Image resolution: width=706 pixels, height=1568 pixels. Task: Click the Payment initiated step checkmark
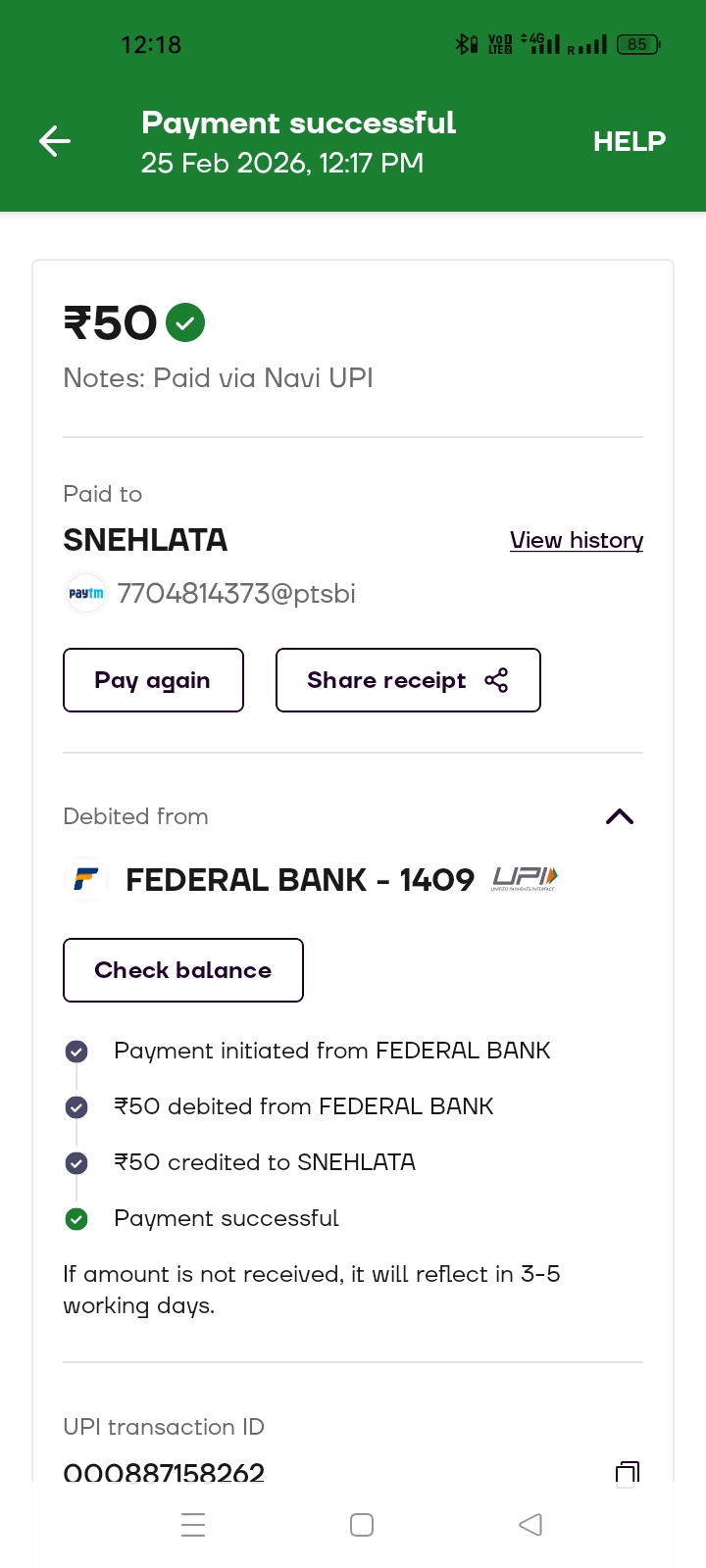click(76, 1052)
